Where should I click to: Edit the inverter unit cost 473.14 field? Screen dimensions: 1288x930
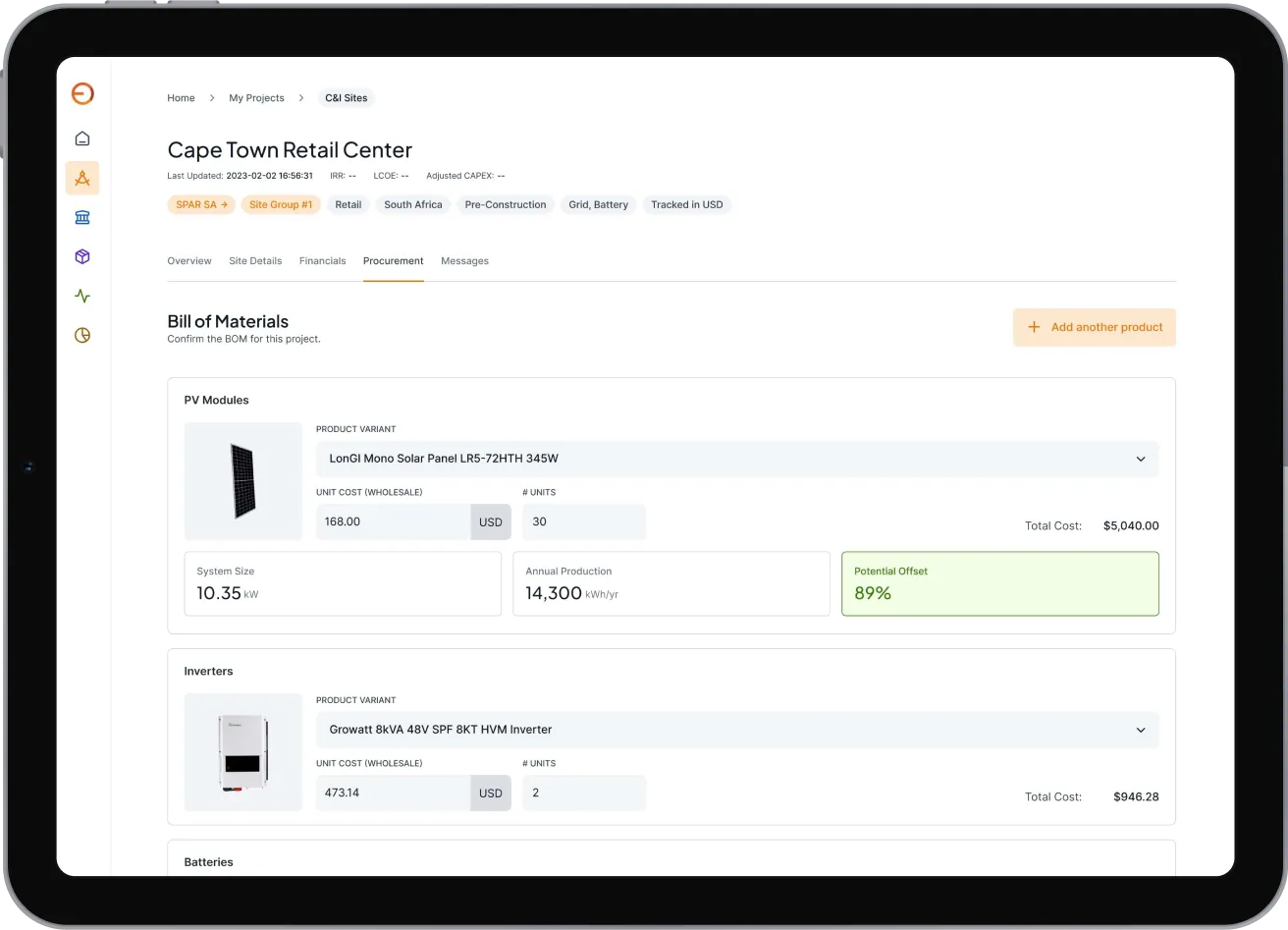pyautogui.click(x=393, y=793)
